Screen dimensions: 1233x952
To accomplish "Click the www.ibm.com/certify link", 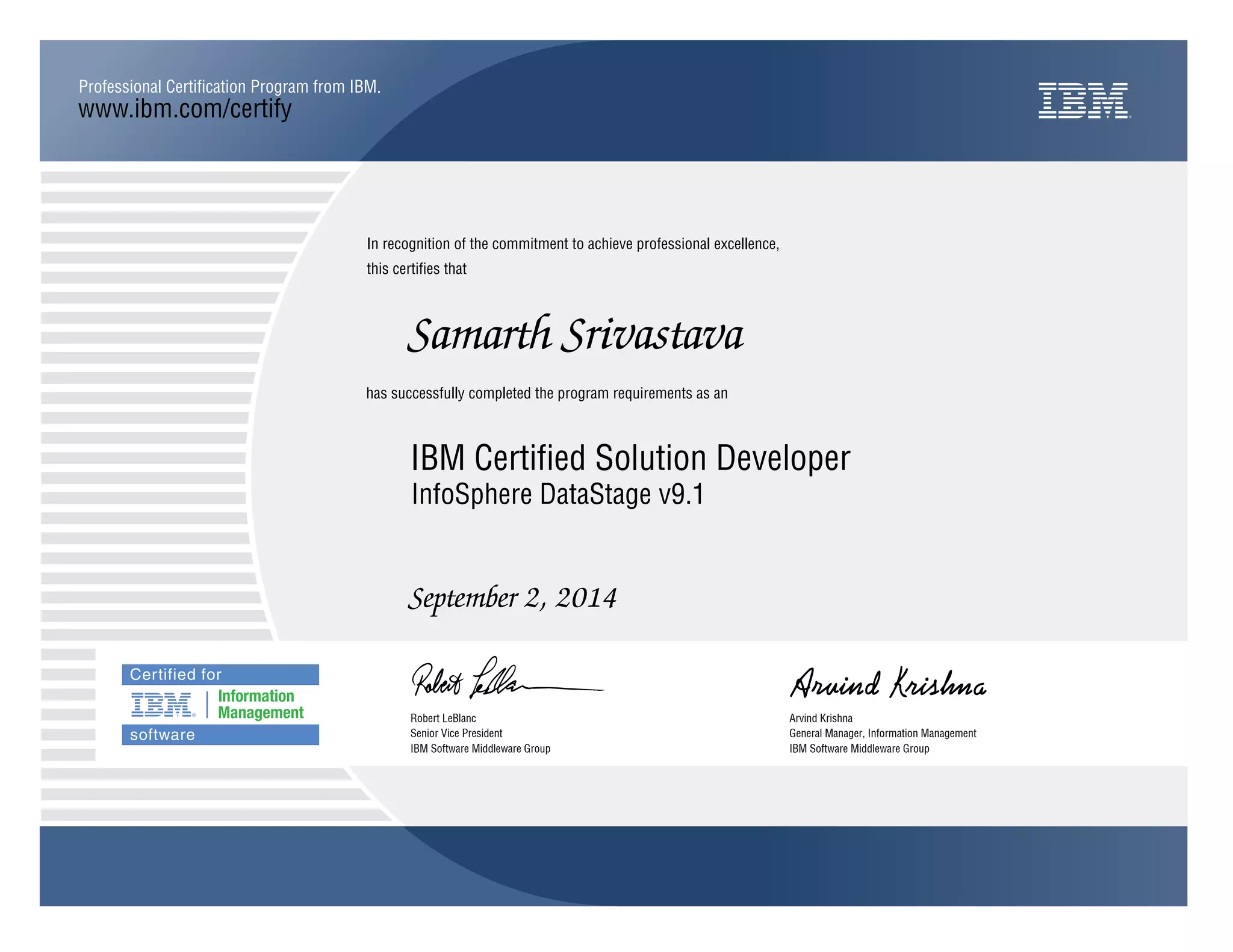I will (x=185, y=110).
